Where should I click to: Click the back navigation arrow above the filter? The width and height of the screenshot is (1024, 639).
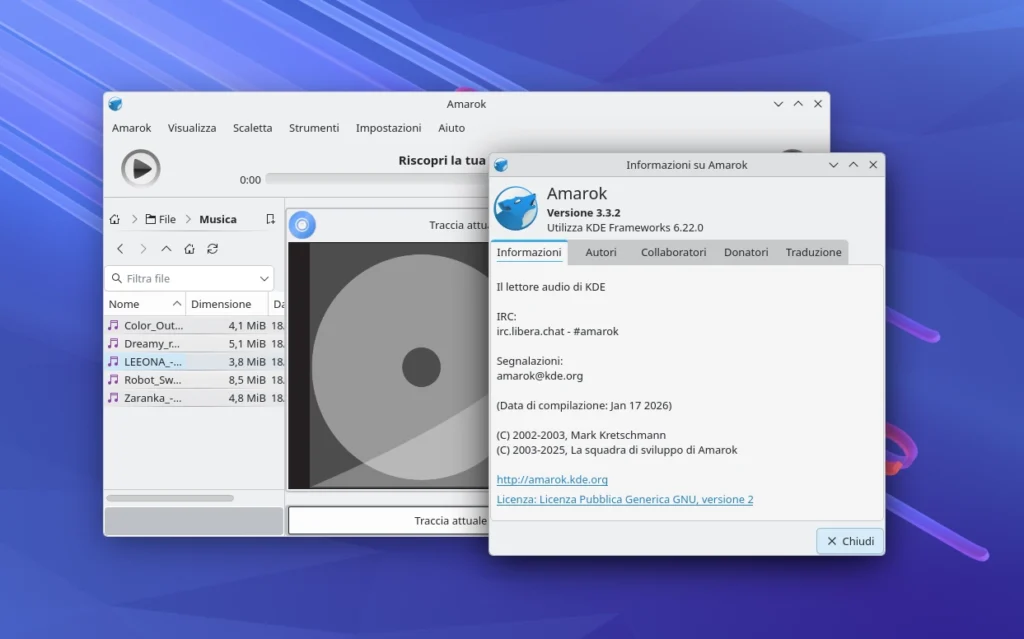pos(120,249)
